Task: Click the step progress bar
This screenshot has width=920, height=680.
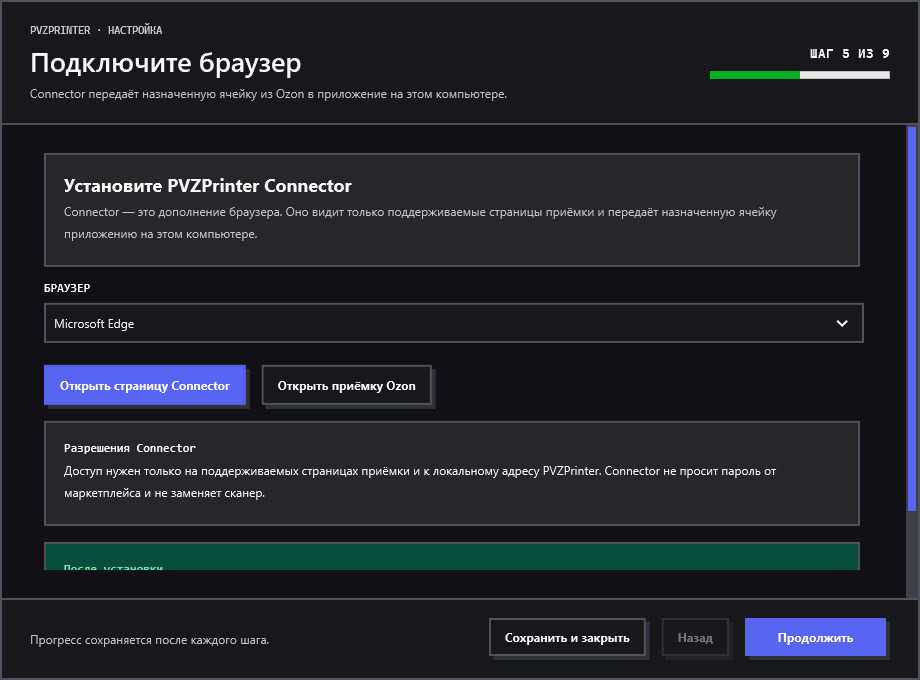Action: click(800, 75)
